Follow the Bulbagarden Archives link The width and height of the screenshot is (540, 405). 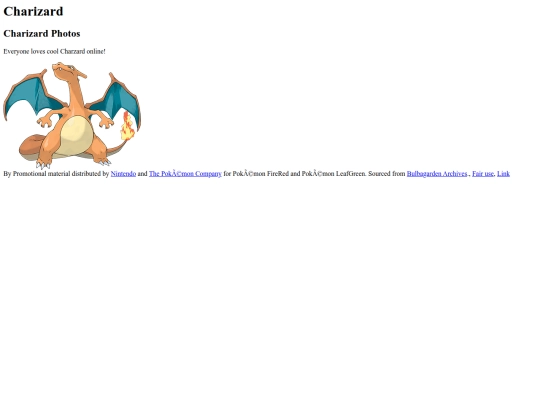(x=437, y=174)
